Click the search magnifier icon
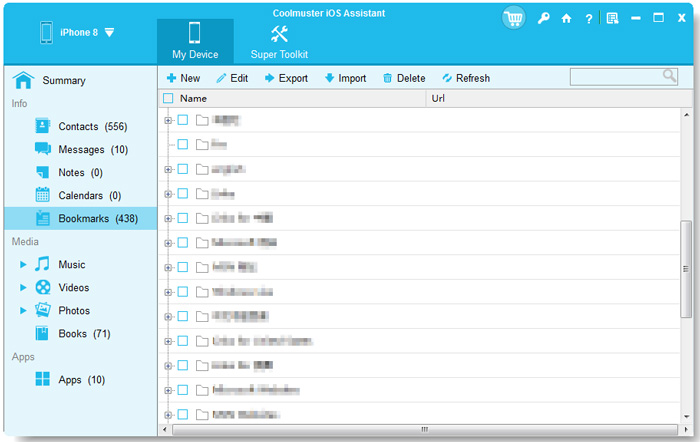Image resolution: width=700 pixels, height=442 pixels. (669, 76)
